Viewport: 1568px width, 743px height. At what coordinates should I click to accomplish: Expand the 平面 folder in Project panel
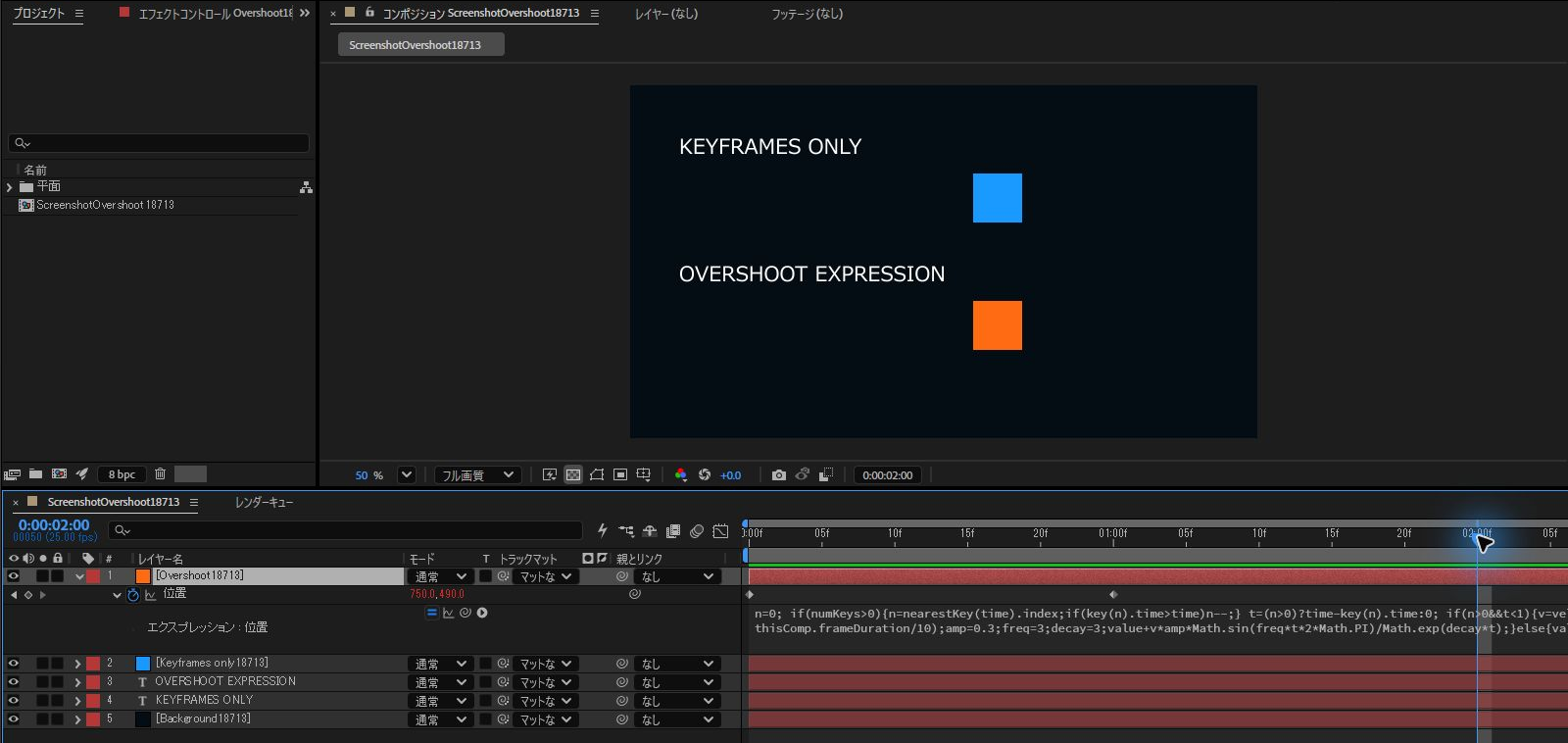click(10, 187)
